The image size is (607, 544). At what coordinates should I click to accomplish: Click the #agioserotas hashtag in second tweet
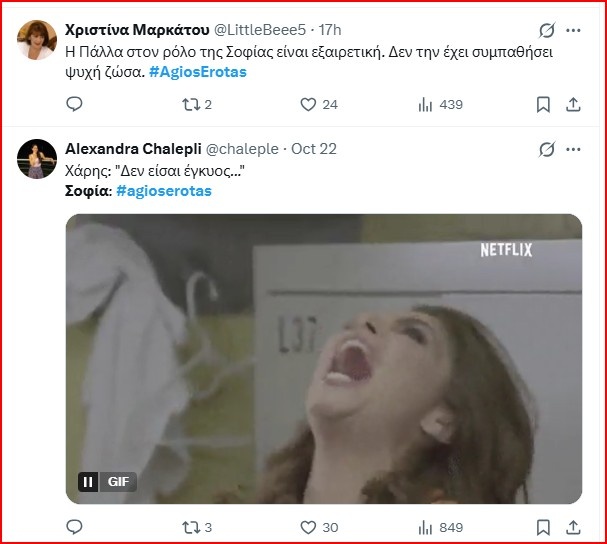pos(163,190)
